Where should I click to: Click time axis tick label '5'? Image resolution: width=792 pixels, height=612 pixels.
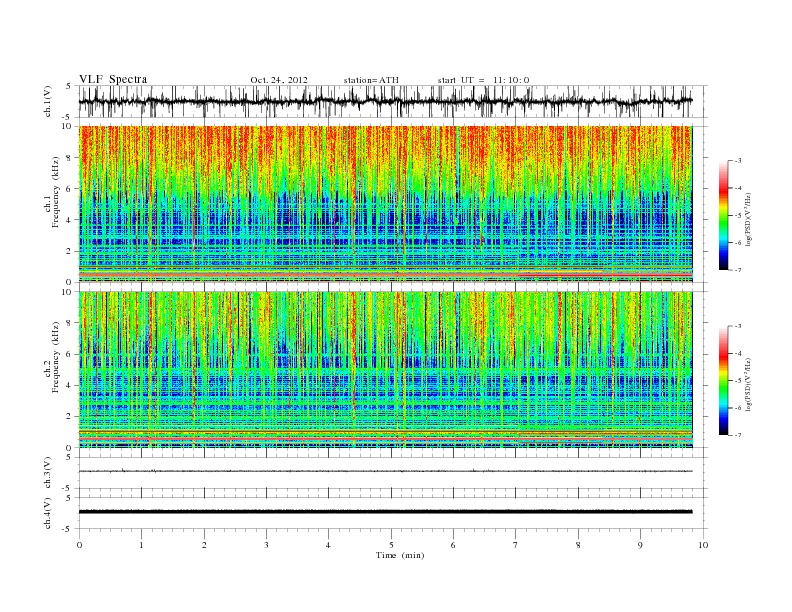[391, 545]
